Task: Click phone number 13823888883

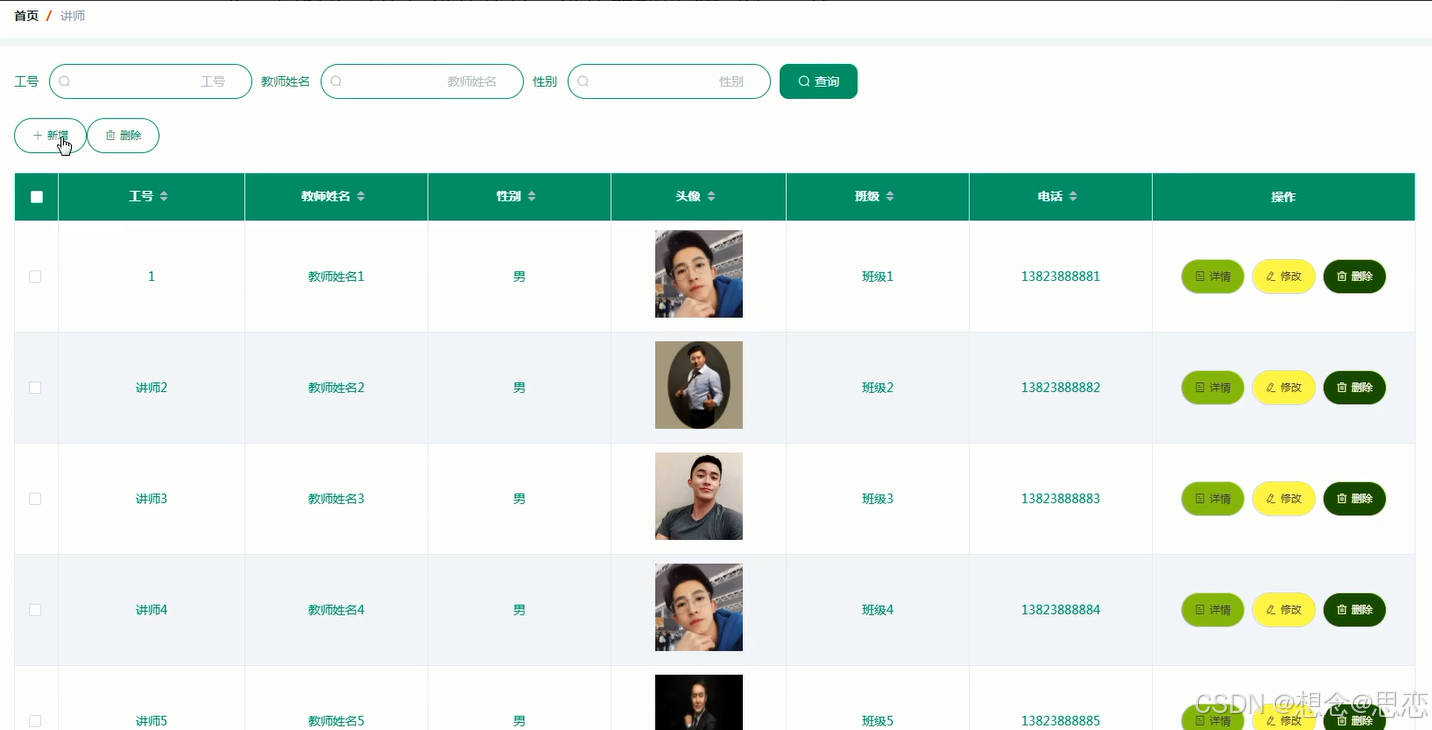Action: pos(1060,498)
